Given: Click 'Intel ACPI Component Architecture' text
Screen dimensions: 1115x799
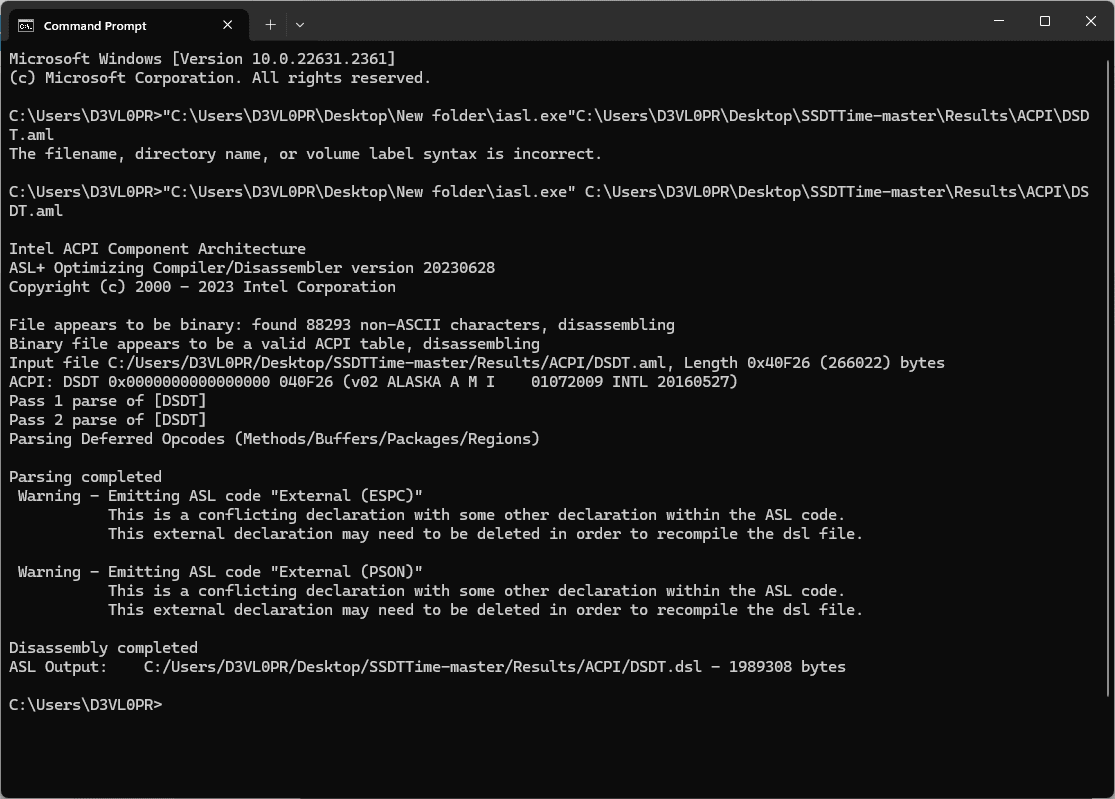Looking at the screenshot, I should (x=156, y=248).
